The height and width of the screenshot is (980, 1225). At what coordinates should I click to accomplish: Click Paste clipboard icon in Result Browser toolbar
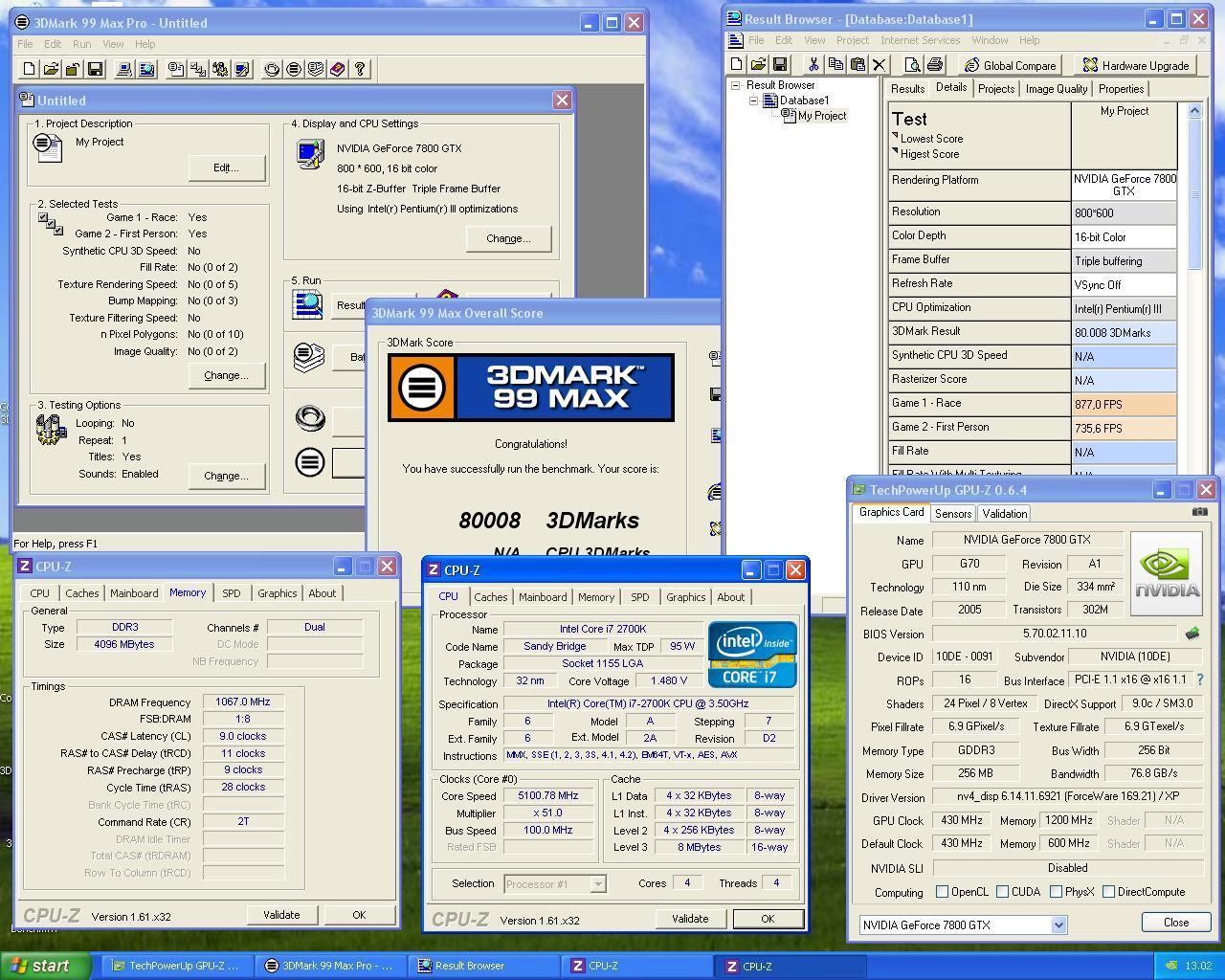pos(857,65)
